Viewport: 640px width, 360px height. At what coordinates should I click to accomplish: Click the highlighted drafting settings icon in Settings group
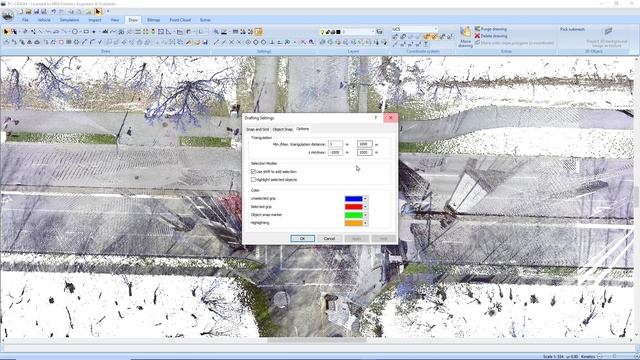[259, 31]
